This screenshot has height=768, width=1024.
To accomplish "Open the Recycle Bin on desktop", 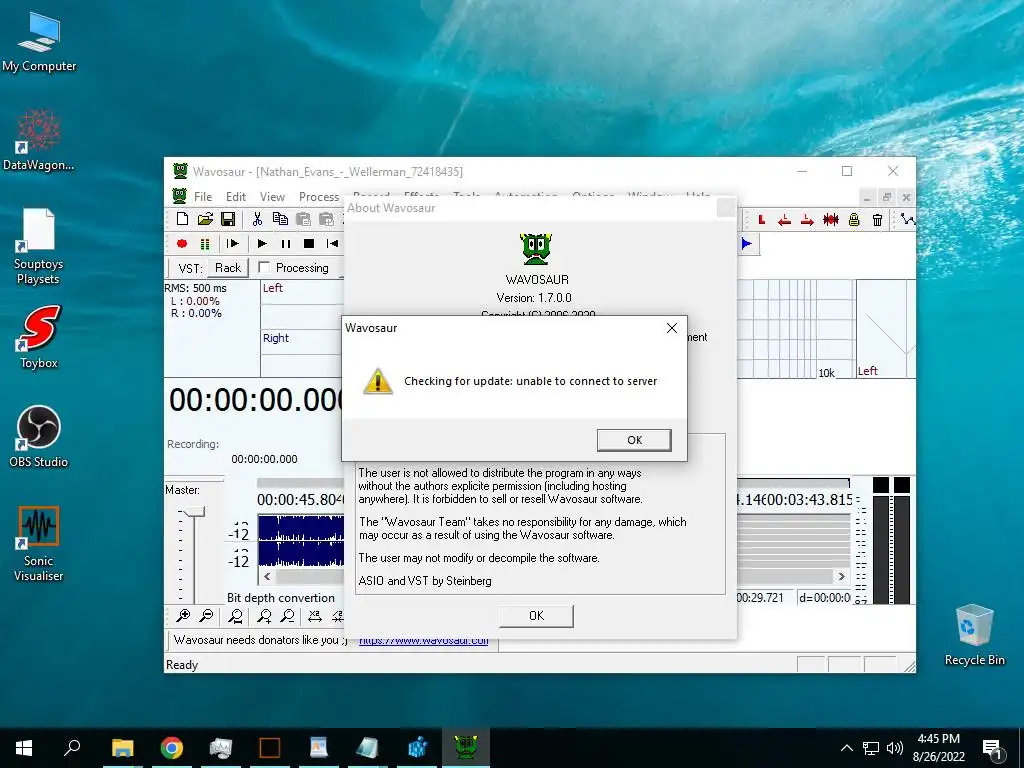I will point(974,635).
